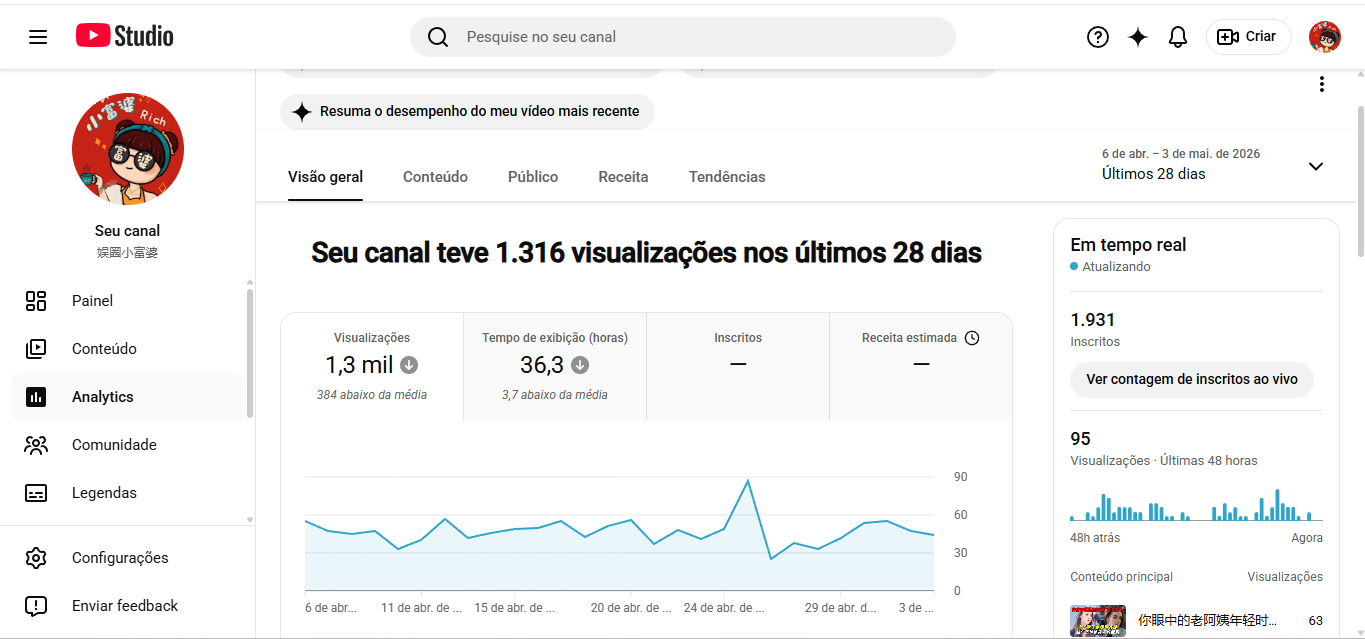Click the search magnifier icon

pos(438,37)
